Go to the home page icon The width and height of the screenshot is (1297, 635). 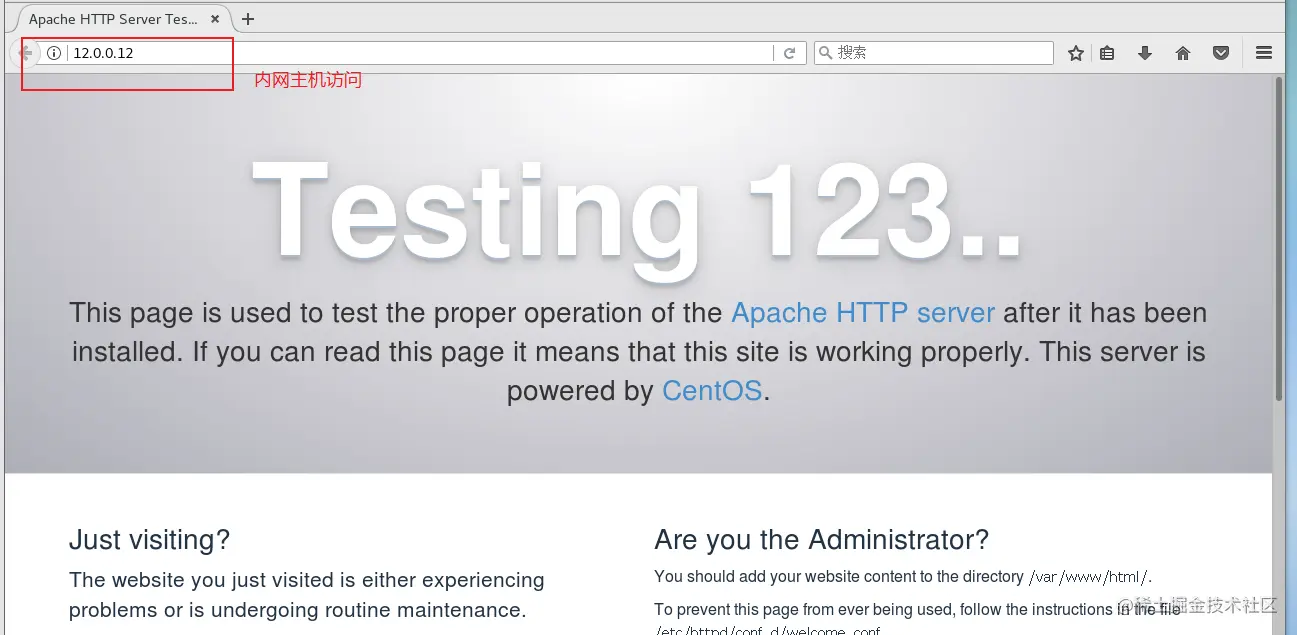1183,53
